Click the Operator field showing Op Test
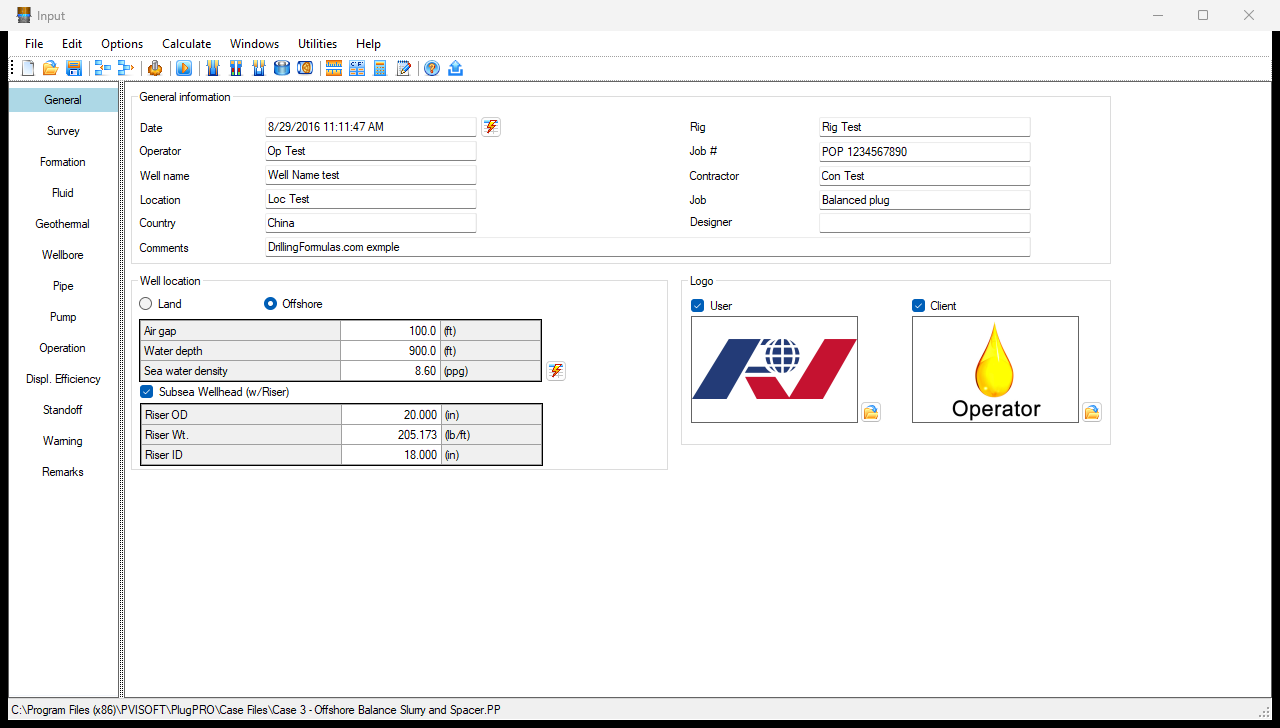This screenshot has height=728, width=1280. tap(370, 151)
